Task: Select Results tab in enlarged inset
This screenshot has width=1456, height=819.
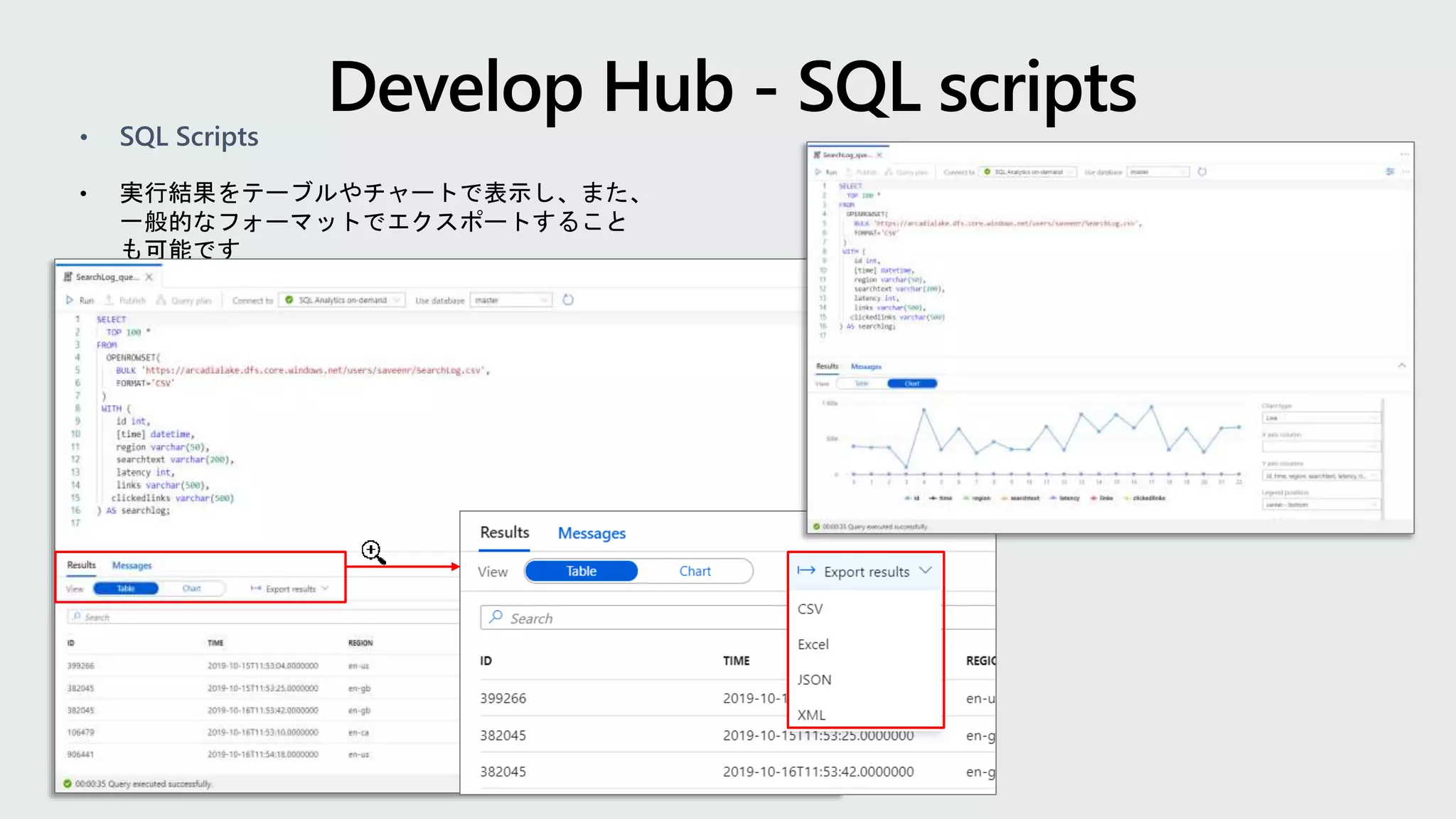Action: tap(504, 532)
